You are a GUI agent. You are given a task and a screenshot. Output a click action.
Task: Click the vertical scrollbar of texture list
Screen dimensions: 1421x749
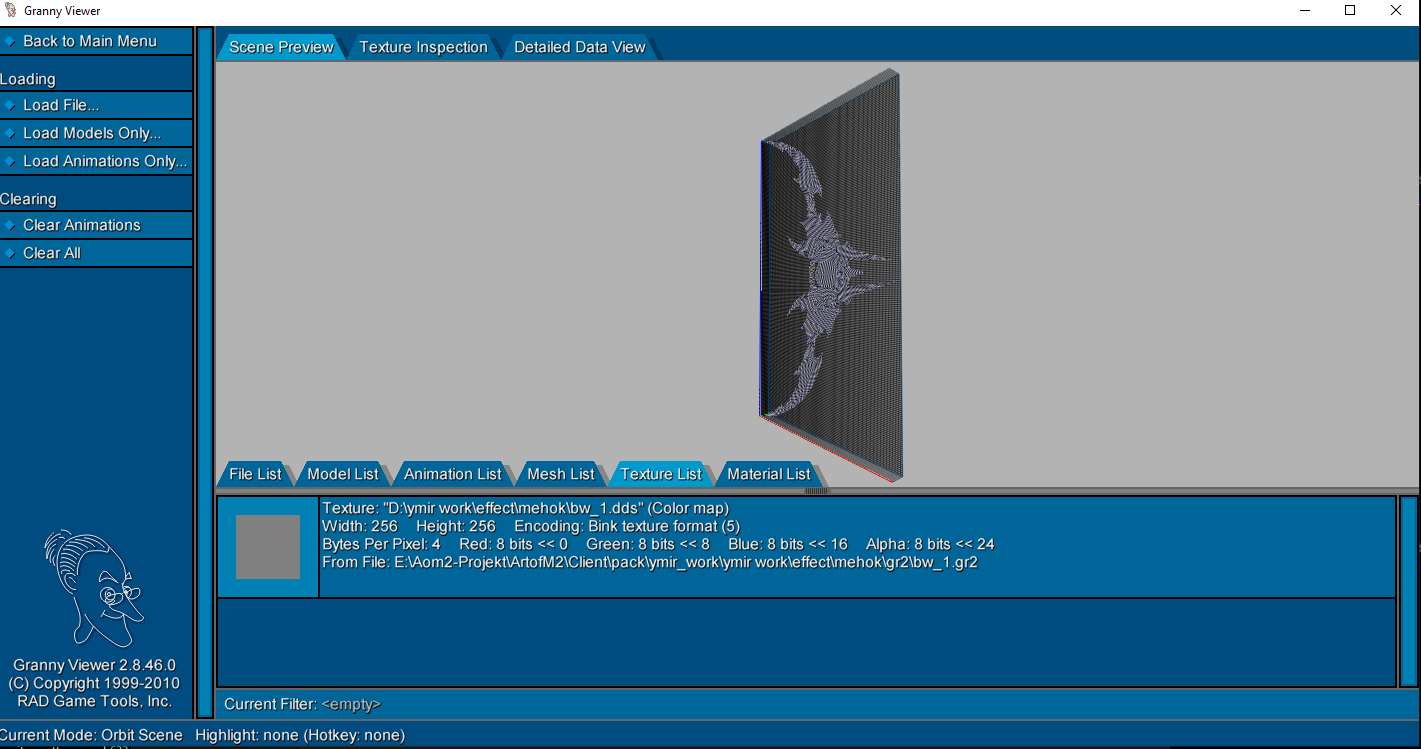(x=1408, y=591)
